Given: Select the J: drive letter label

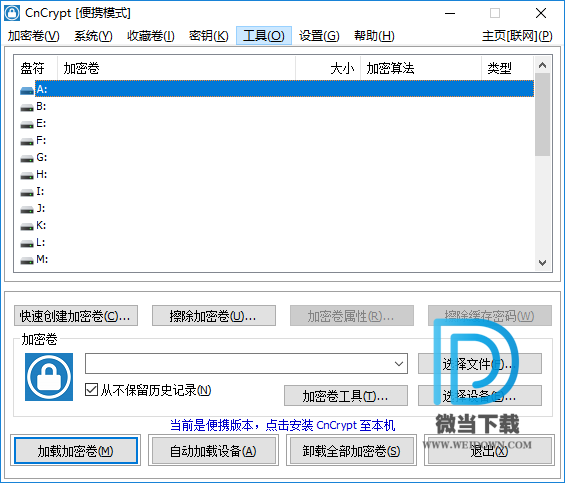Looking at the screenshot, I should pyautogui.click(x=41, y=208).
